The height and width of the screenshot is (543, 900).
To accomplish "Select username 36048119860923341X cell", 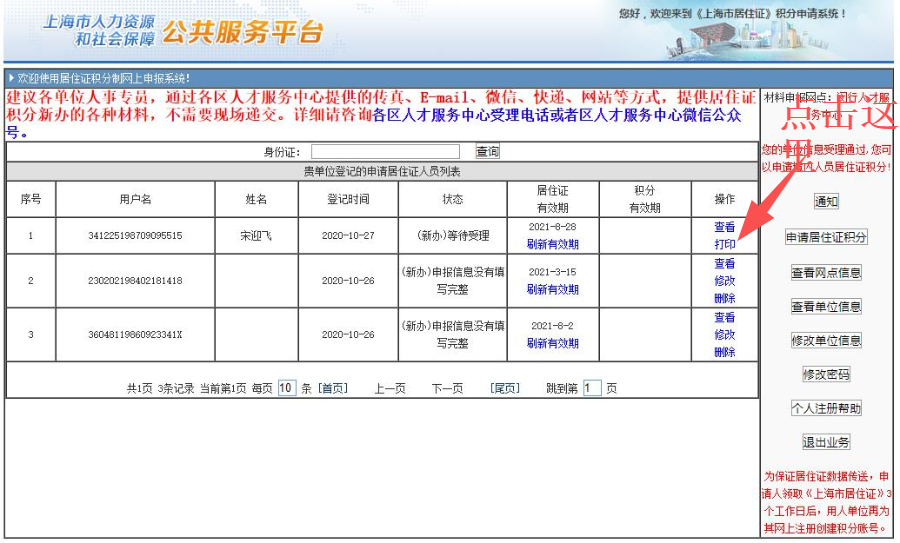I will [x=135, y=335].
